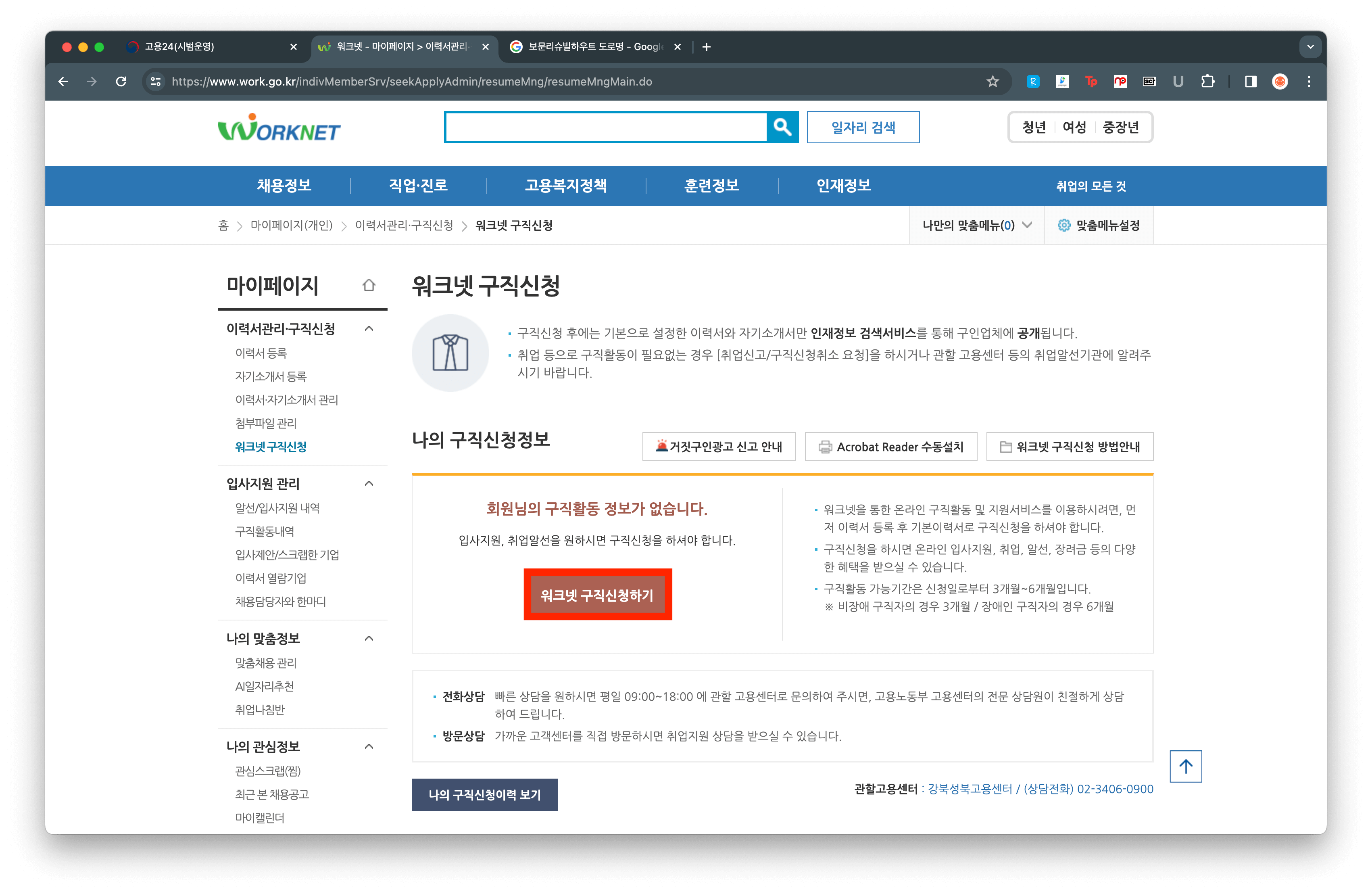This screenshot has height=894, width=1372.
Task: Collapse the 이력서관리·구직신청 sidebar section
Action: coord(369,329)
